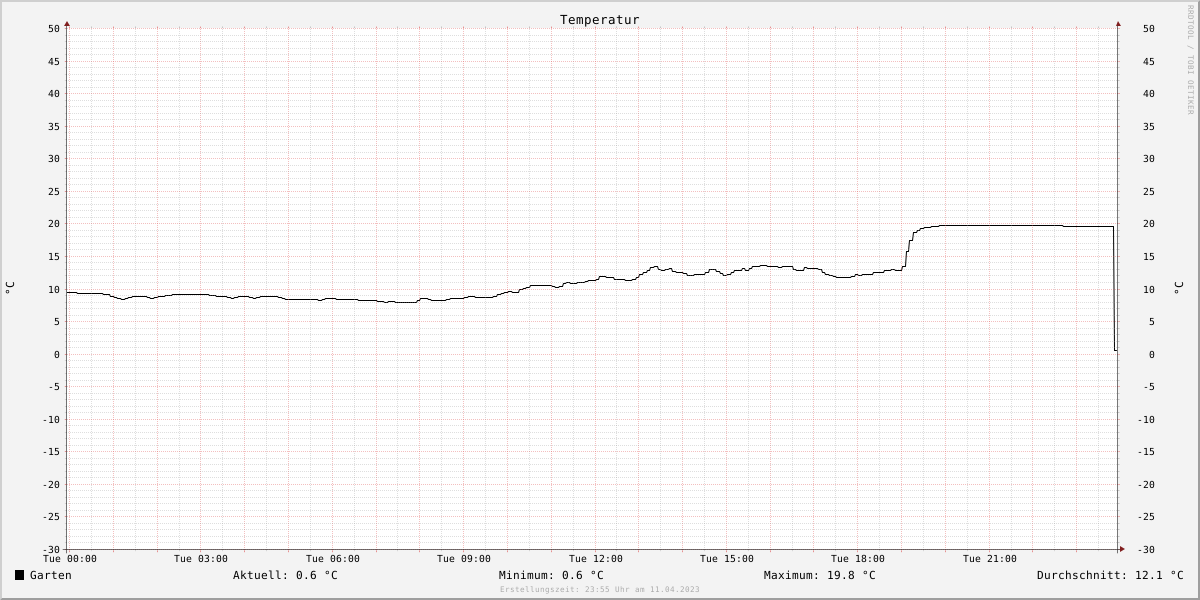1200x600 pixels.
Task: Click the sharp temperature drop at the line's end
Action: click(x=1114, y=290)
